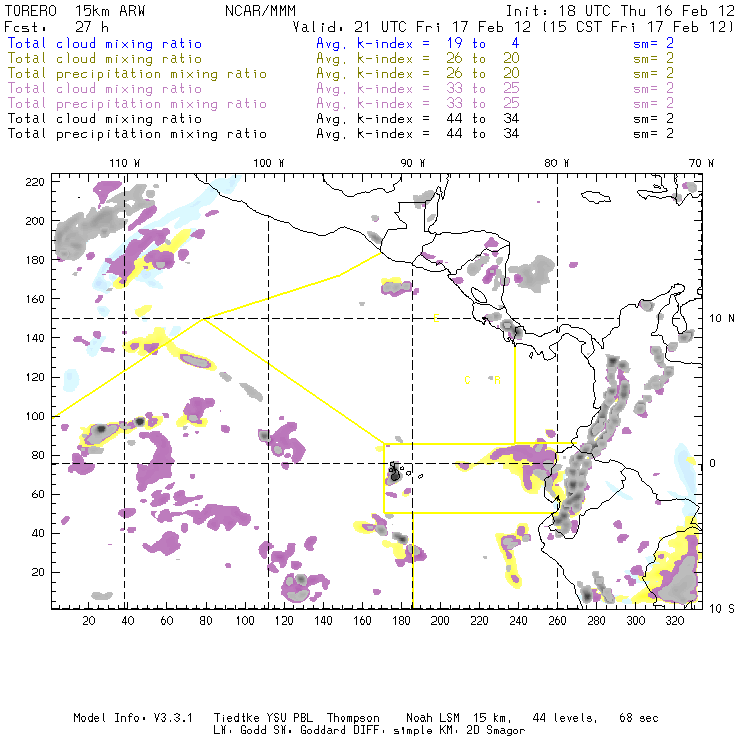Click the '140' x-axis grid label

click(323, 621)
